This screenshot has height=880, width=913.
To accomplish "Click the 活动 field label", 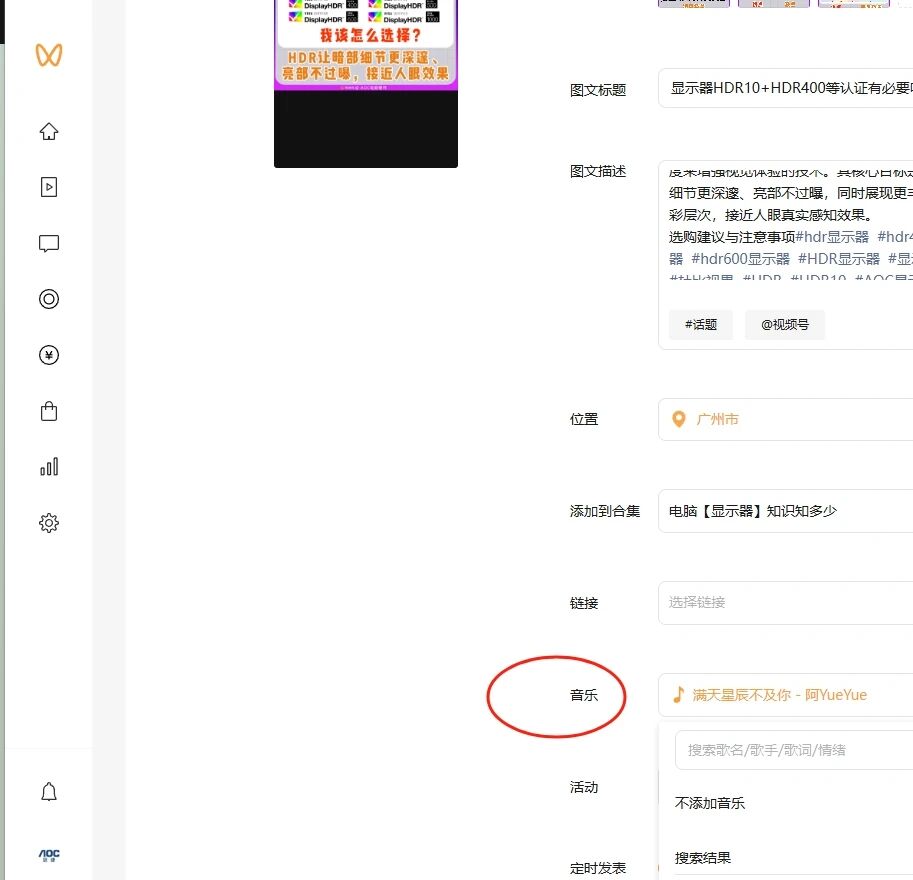I will (584, 787).
